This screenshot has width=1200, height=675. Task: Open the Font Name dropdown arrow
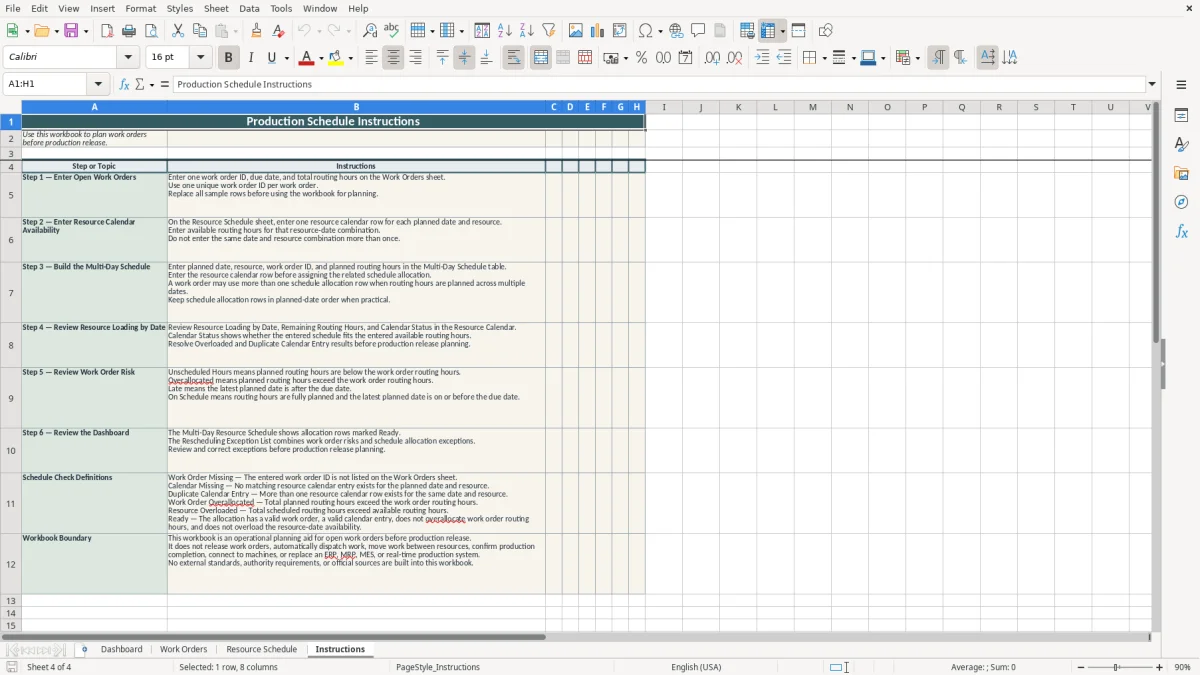pos(130,58)
